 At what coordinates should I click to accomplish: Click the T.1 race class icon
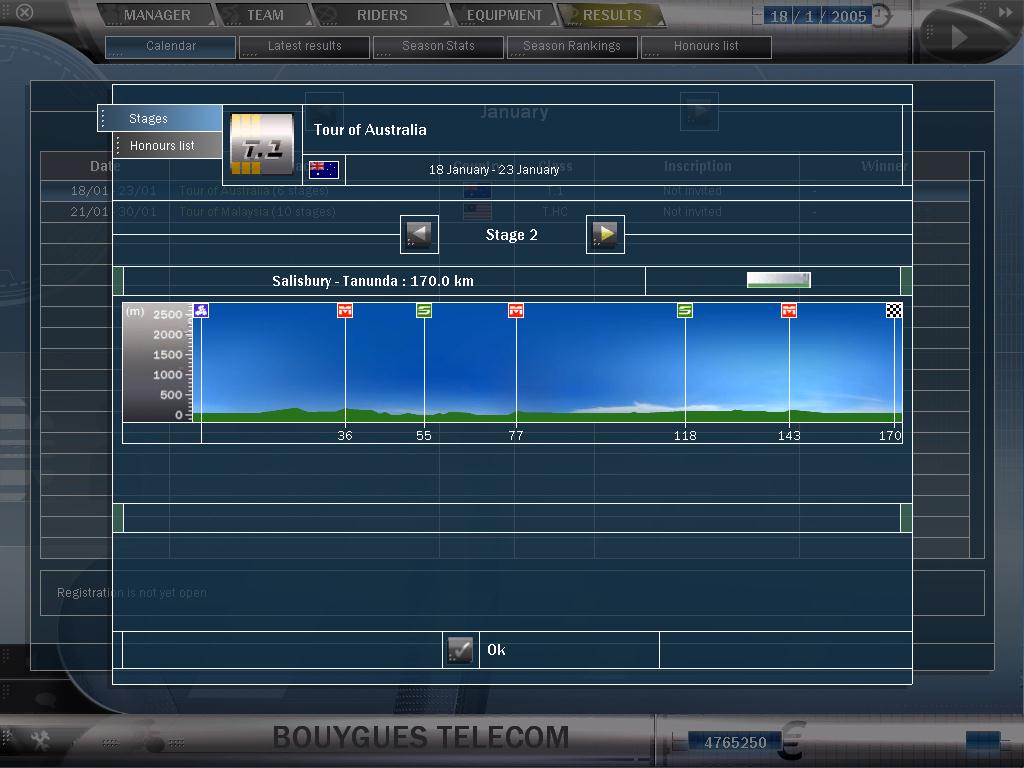(262, 144)
